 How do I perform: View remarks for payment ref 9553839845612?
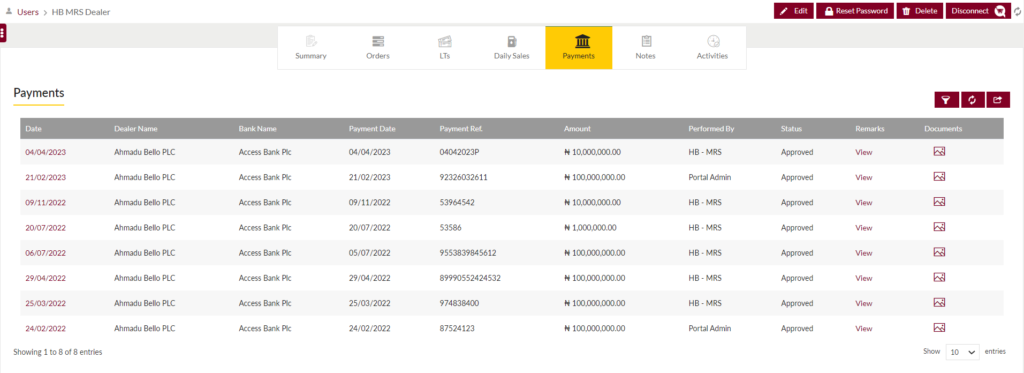click(x=863, y=253)
